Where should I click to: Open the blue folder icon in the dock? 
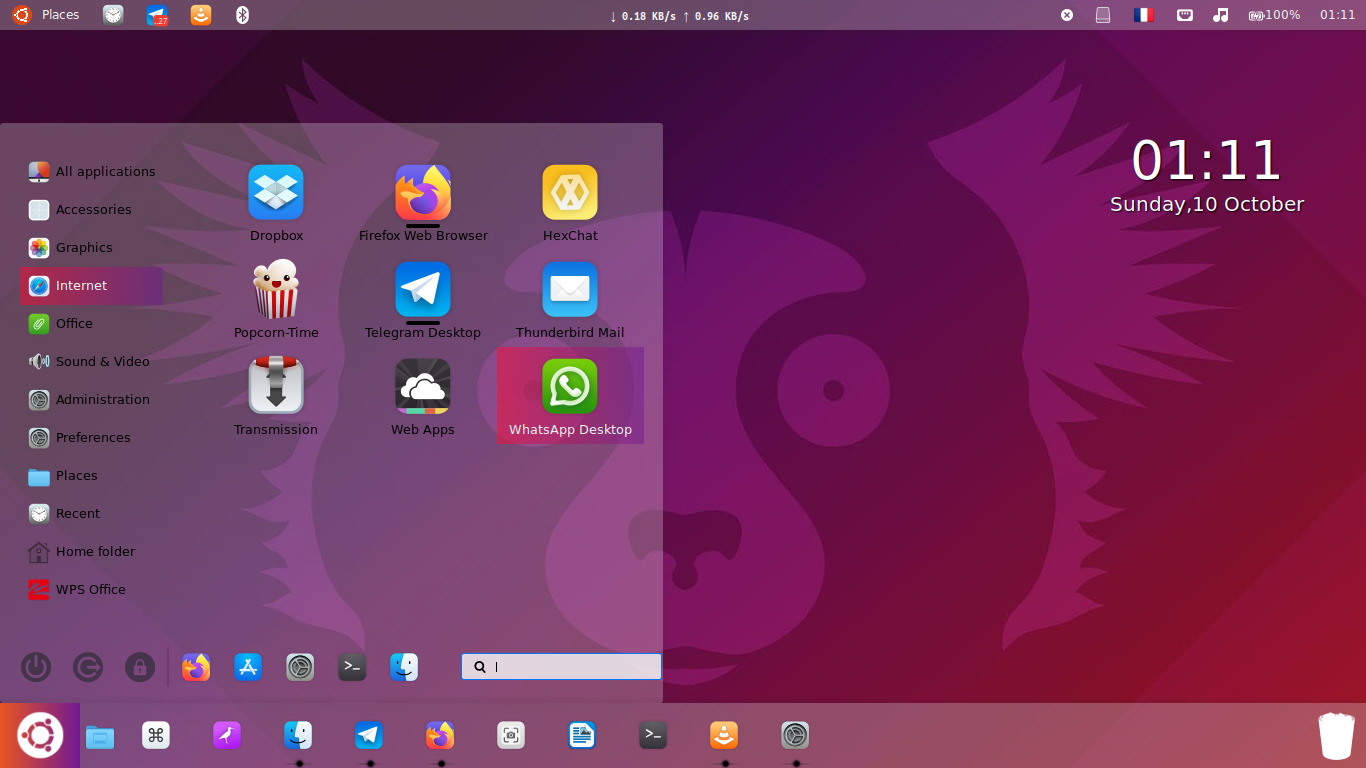click(100, 737)
